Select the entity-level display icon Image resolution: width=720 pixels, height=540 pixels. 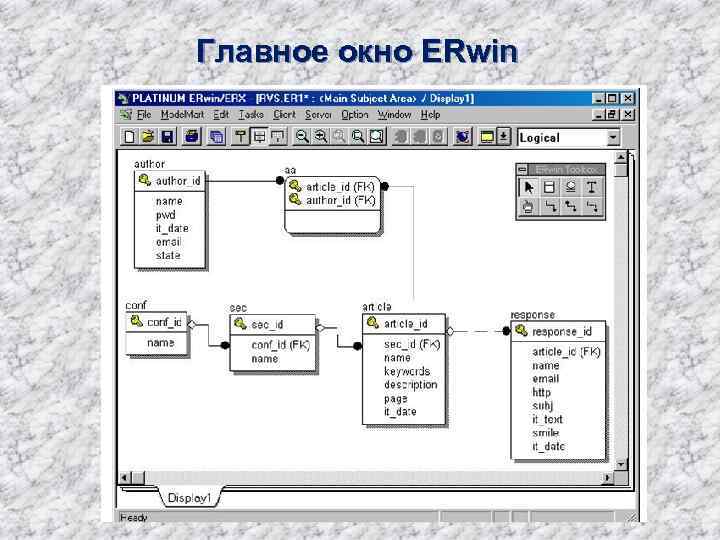click(x=240, y=137)
